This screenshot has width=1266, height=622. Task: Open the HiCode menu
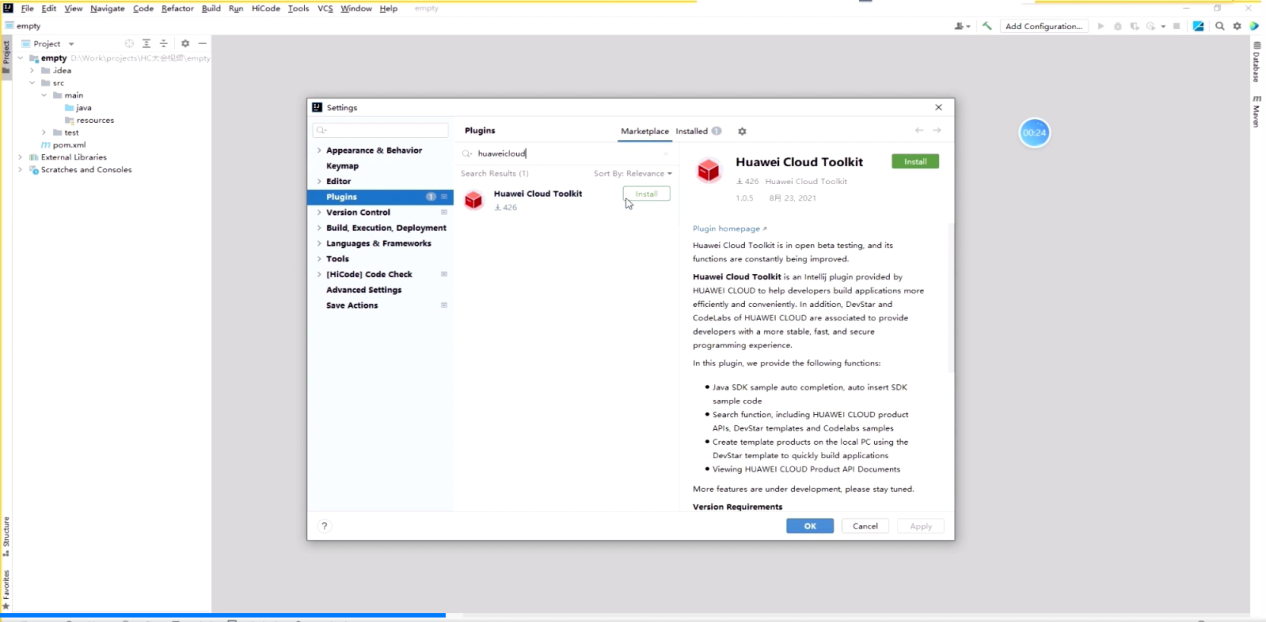tap(265, 8)
